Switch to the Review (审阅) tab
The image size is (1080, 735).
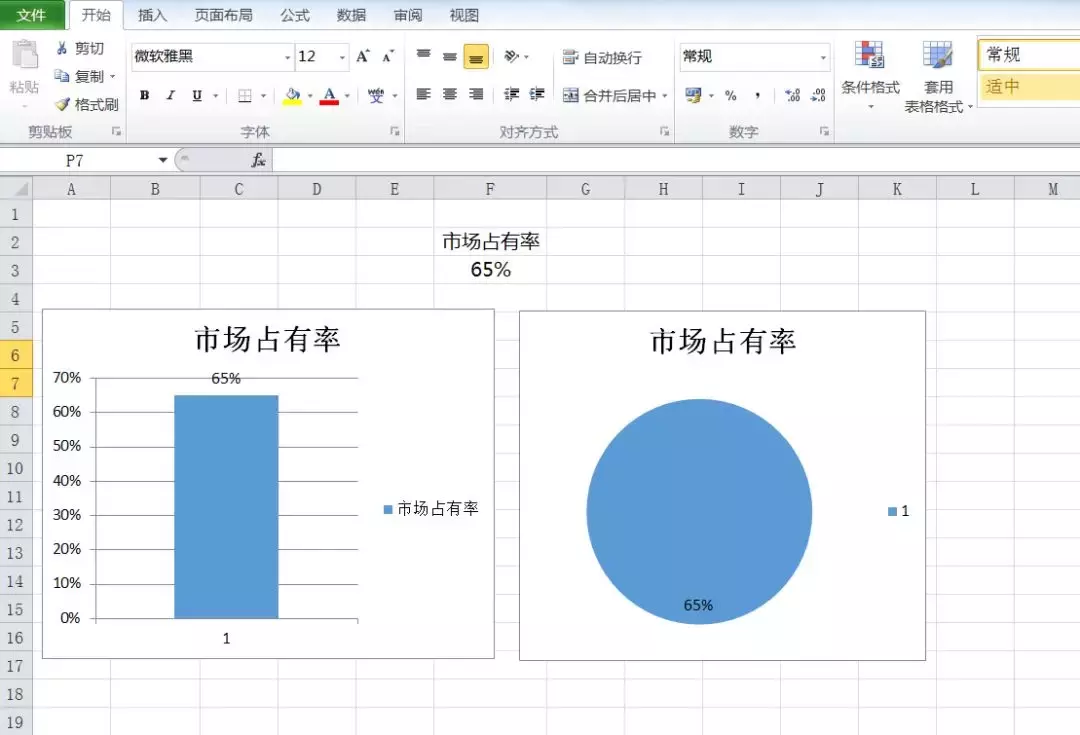tap(408, 14)
